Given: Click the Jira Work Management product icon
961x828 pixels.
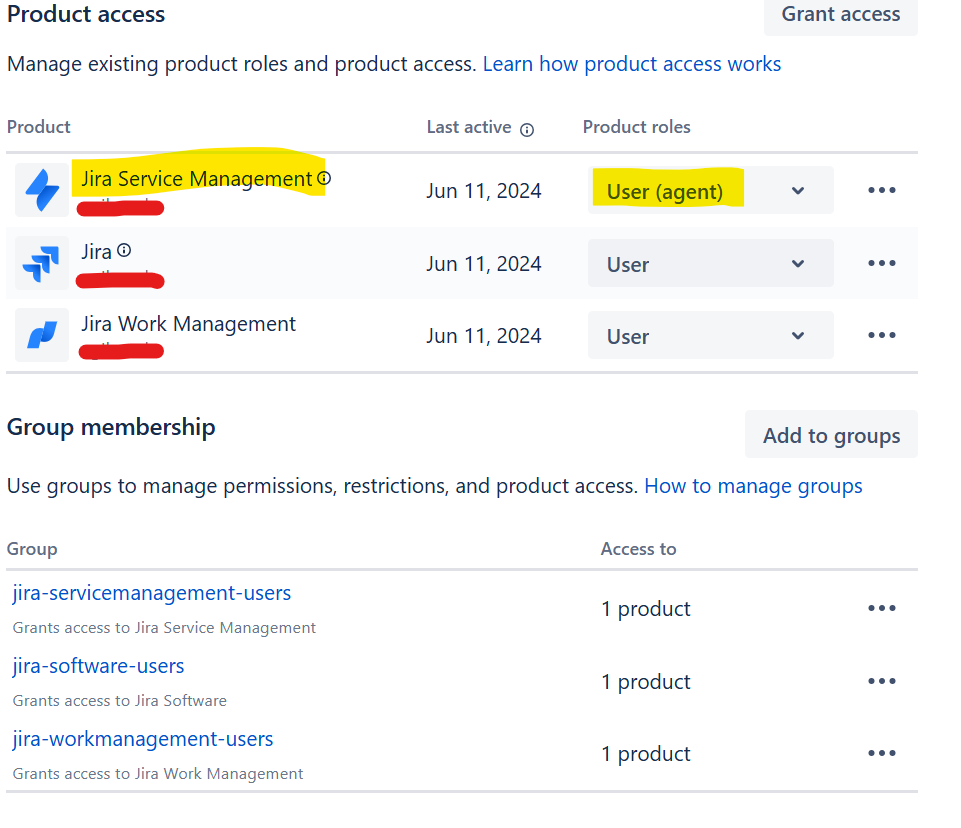Looking at the screenshot, I should click(41, 335).
